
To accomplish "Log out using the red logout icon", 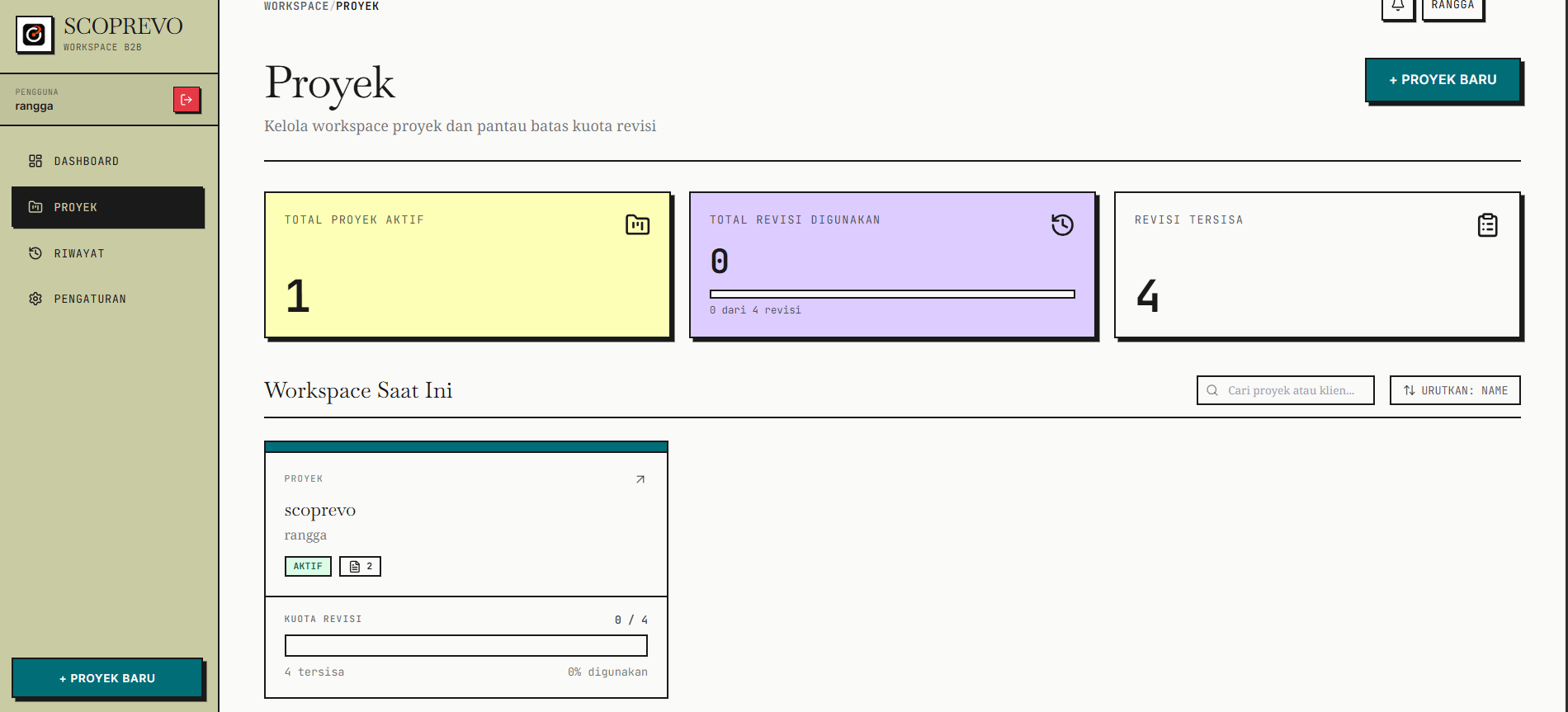I will [x=187, y=100].
